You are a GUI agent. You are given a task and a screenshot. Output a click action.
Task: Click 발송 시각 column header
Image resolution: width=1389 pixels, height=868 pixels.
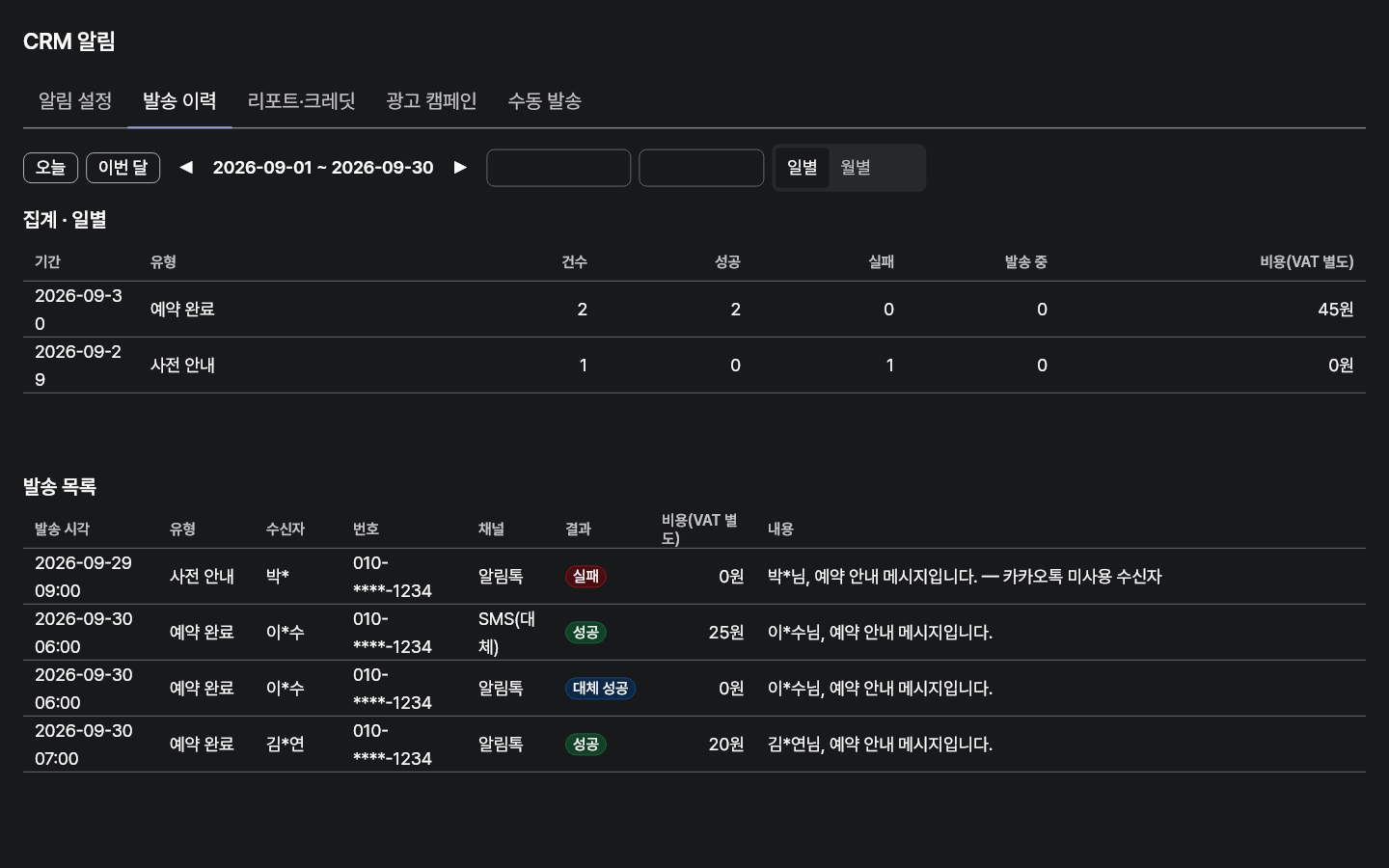coord(62,529)
